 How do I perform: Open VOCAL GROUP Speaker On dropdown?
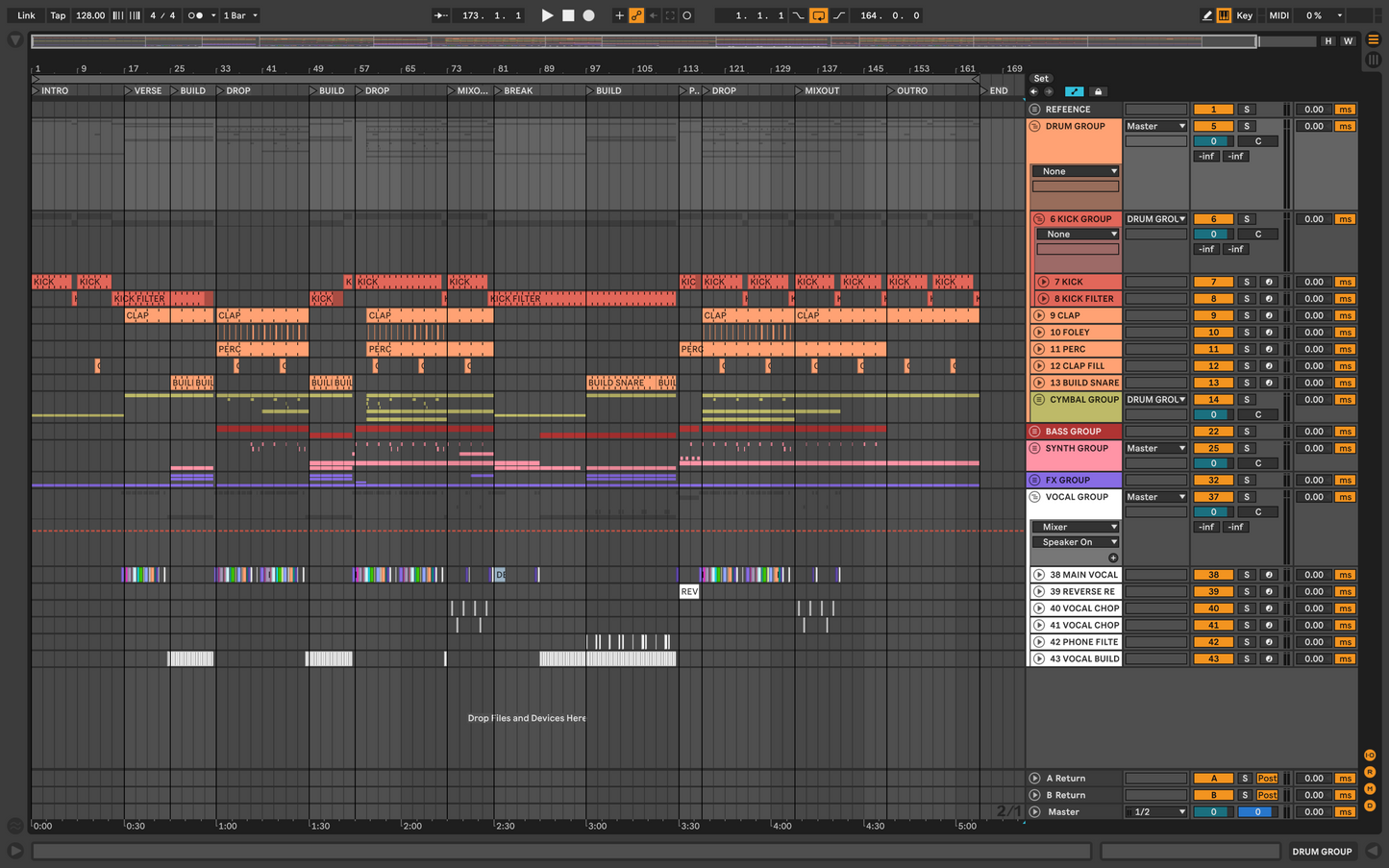coord(1075,542)
